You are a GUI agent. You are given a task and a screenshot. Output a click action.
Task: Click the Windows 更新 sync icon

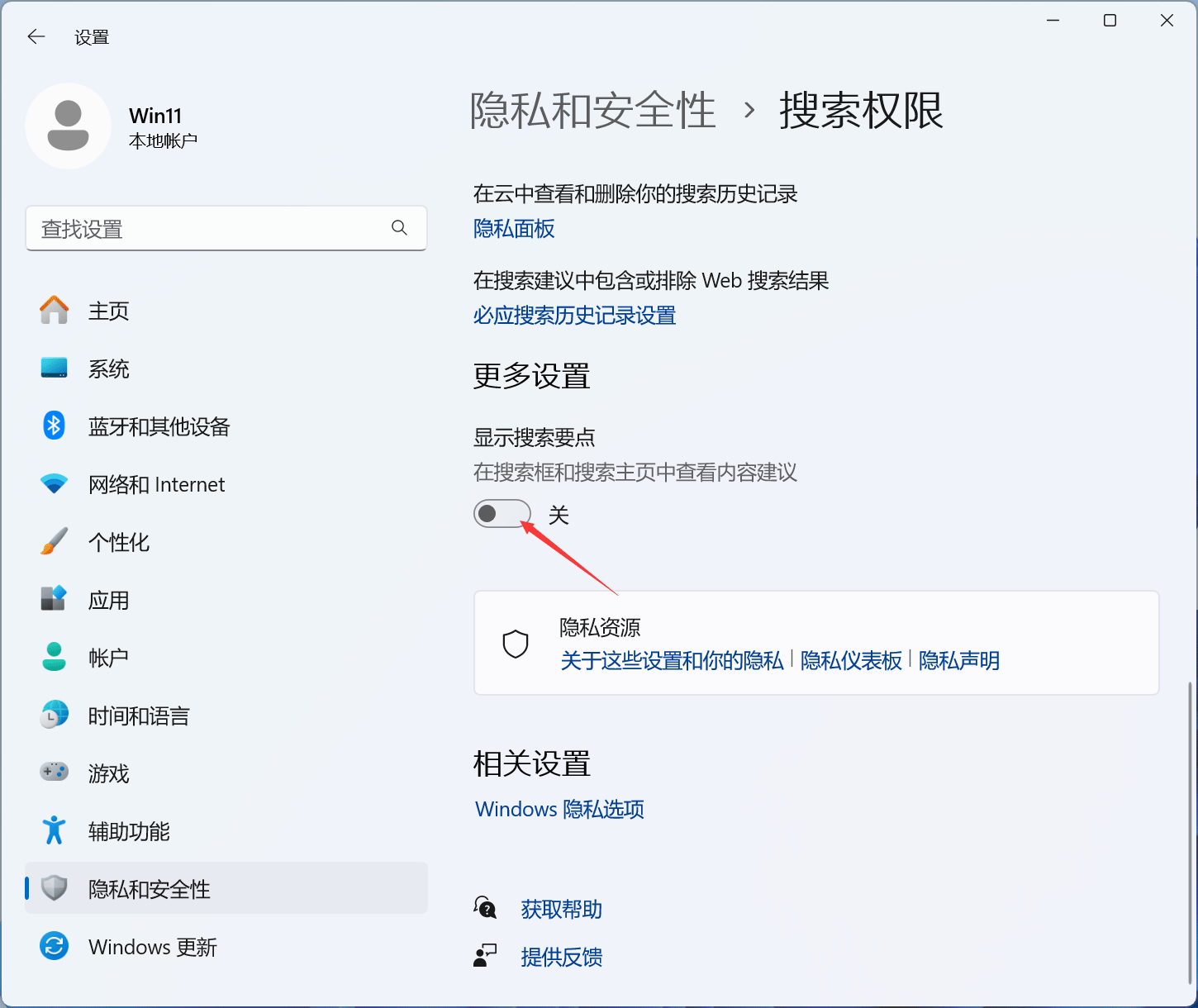(55, 946)
